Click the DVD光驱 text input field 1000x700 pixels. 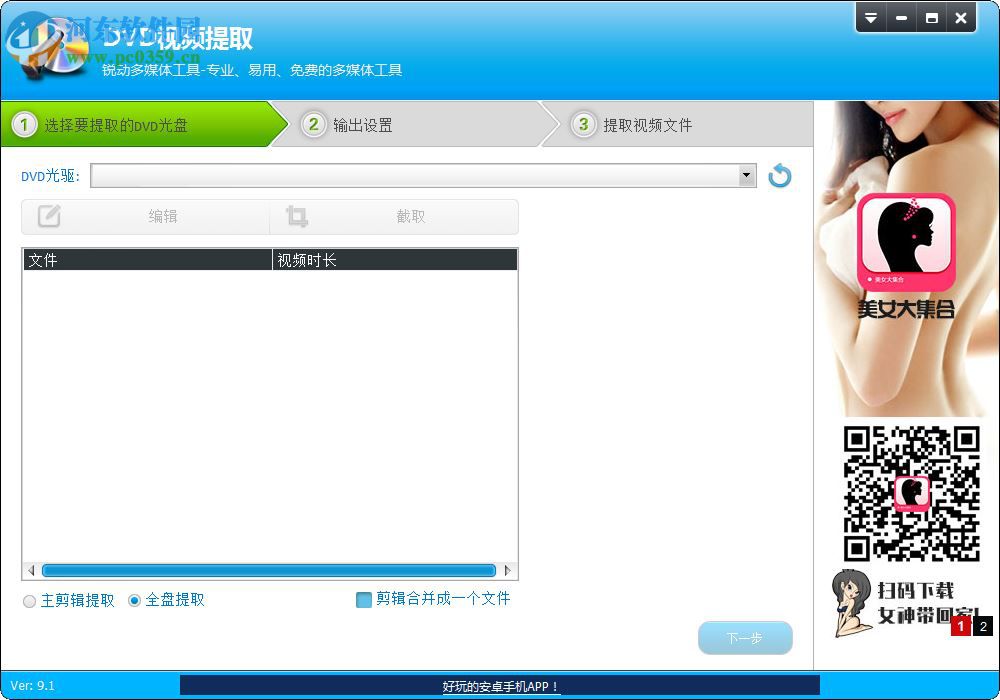400,175
